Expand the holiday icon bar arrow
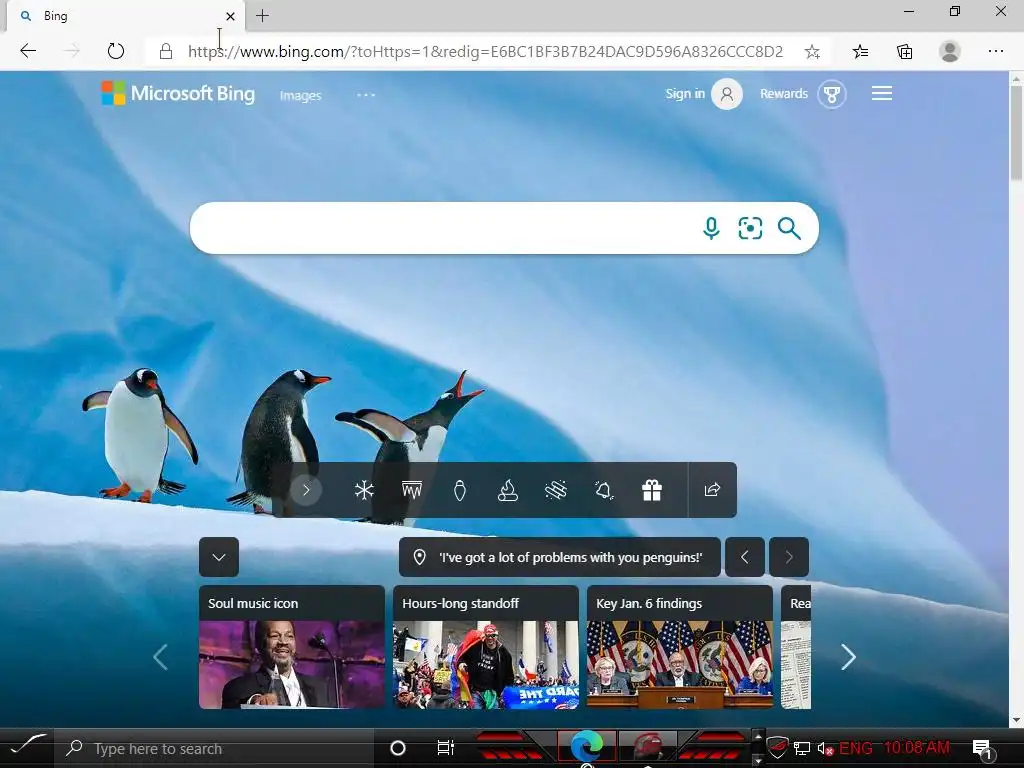Viewport: 1024px width, 768px height. [x=306, y=490]
